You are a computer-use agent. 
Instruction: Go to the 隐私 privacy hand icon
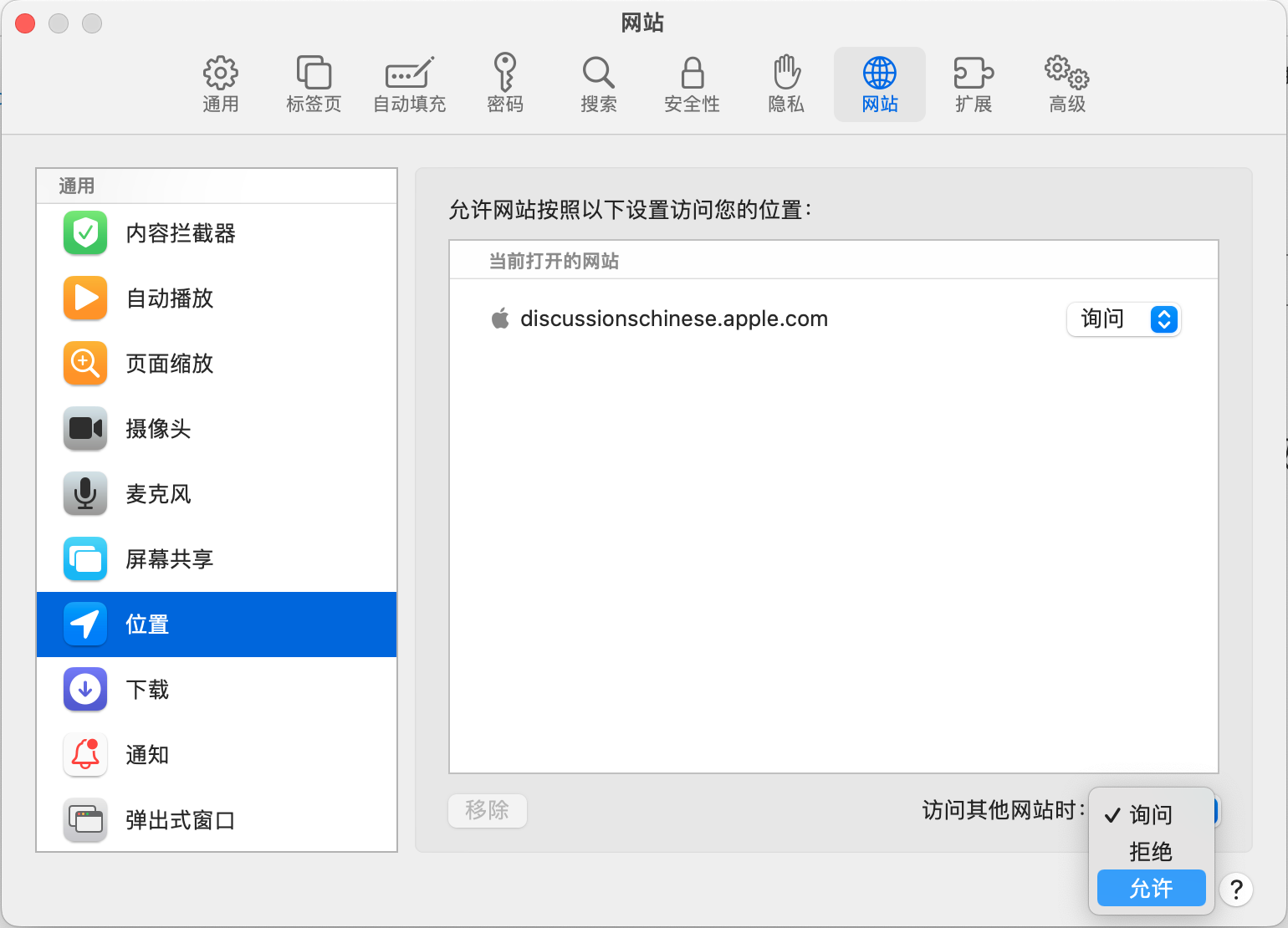tap(785, 84)
